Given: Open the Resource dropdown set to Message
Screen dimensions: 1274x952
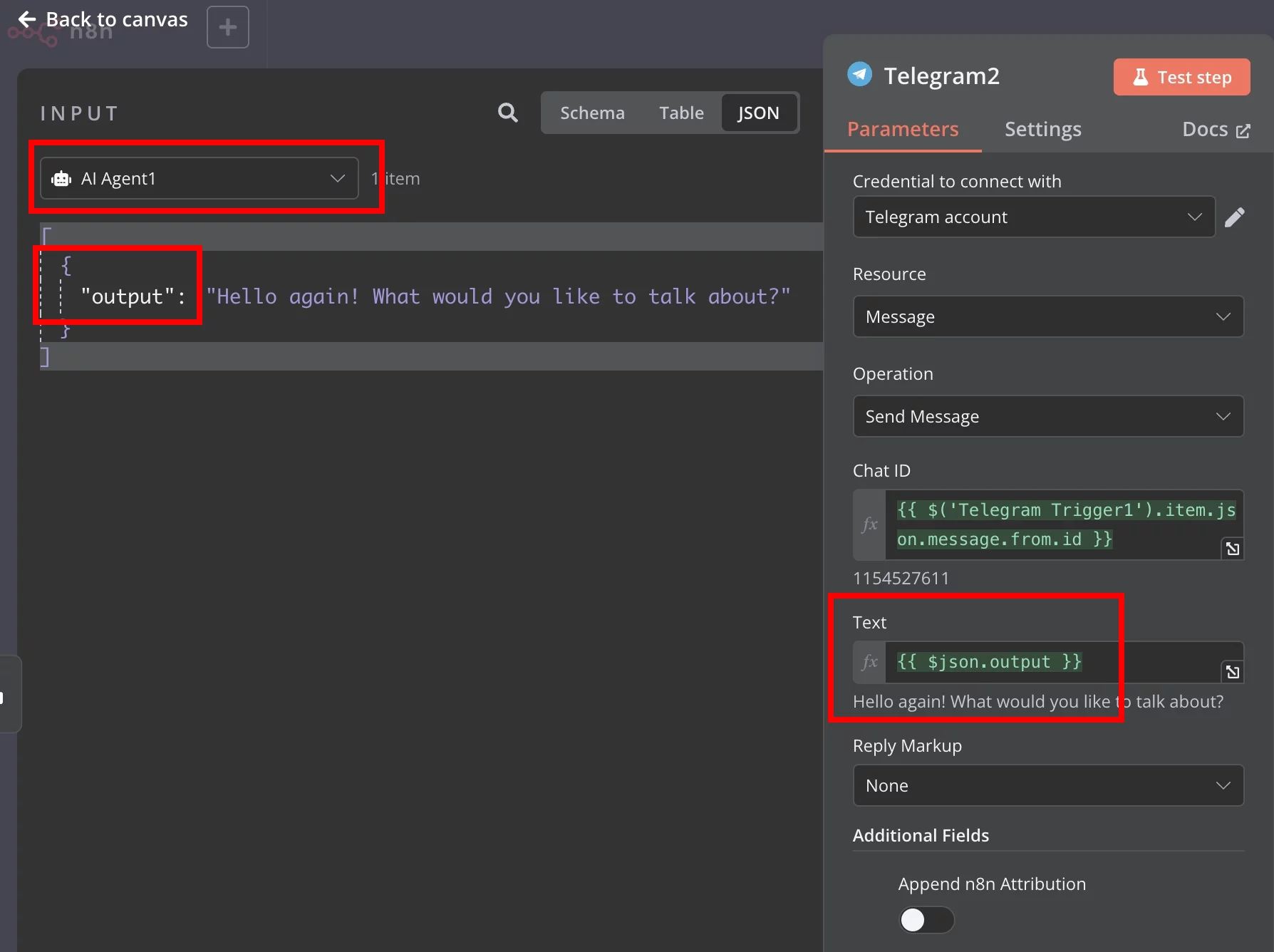Looking at the screenshot, I should click(x=1048, y=316).
